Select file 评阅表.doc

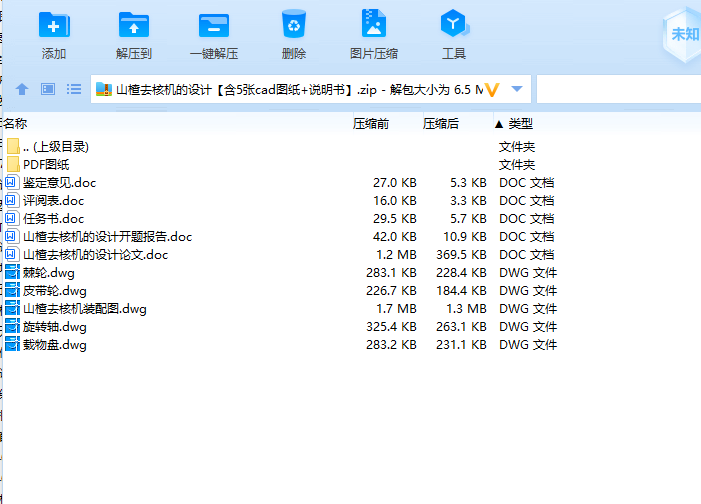pyautogui.click(x=54, y=200)
